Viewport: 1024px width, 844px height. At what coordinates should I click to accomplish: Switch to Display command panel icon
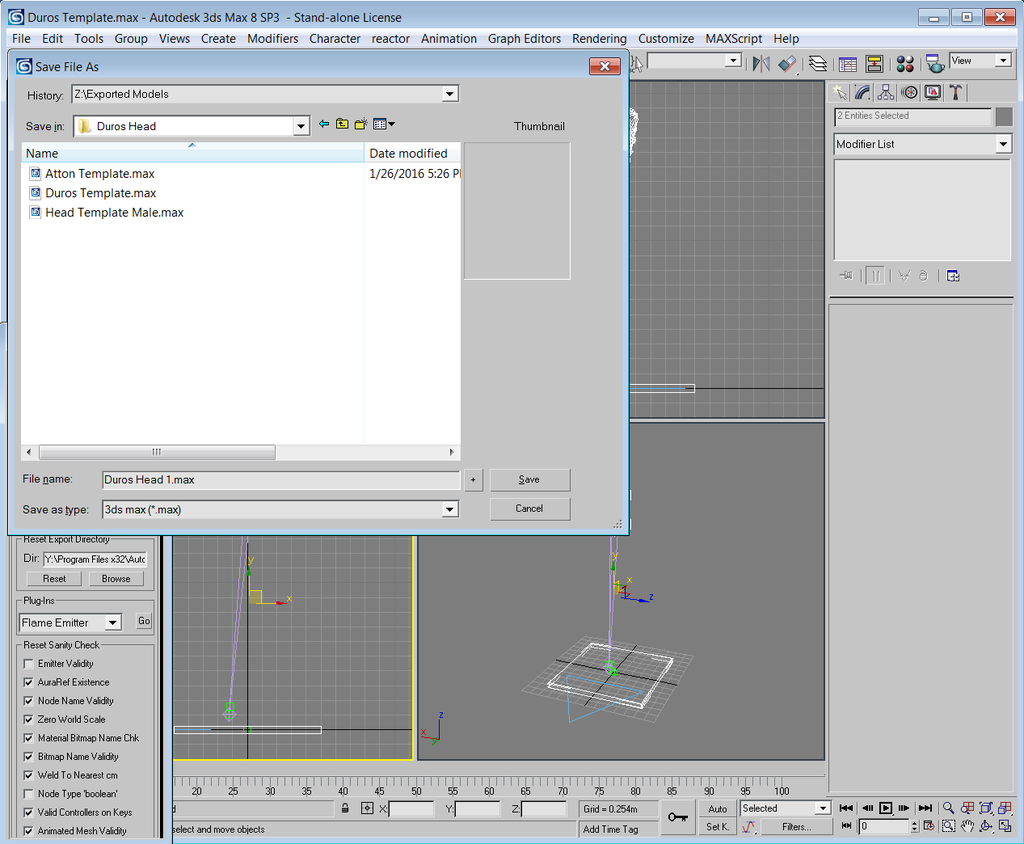click(x=933, y=93)
